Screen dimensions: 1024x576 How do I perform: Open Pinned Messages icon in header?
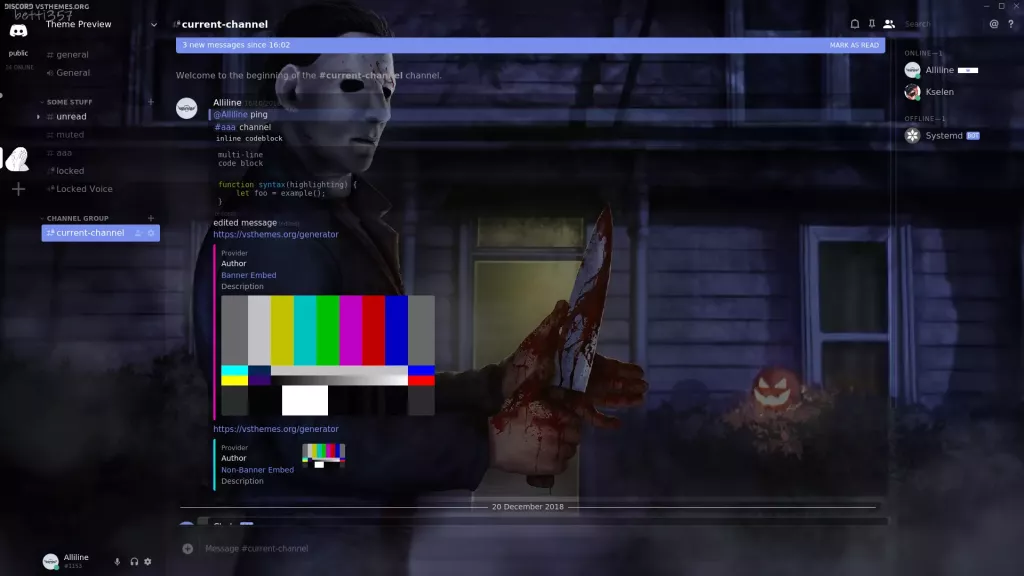point(872,23)
